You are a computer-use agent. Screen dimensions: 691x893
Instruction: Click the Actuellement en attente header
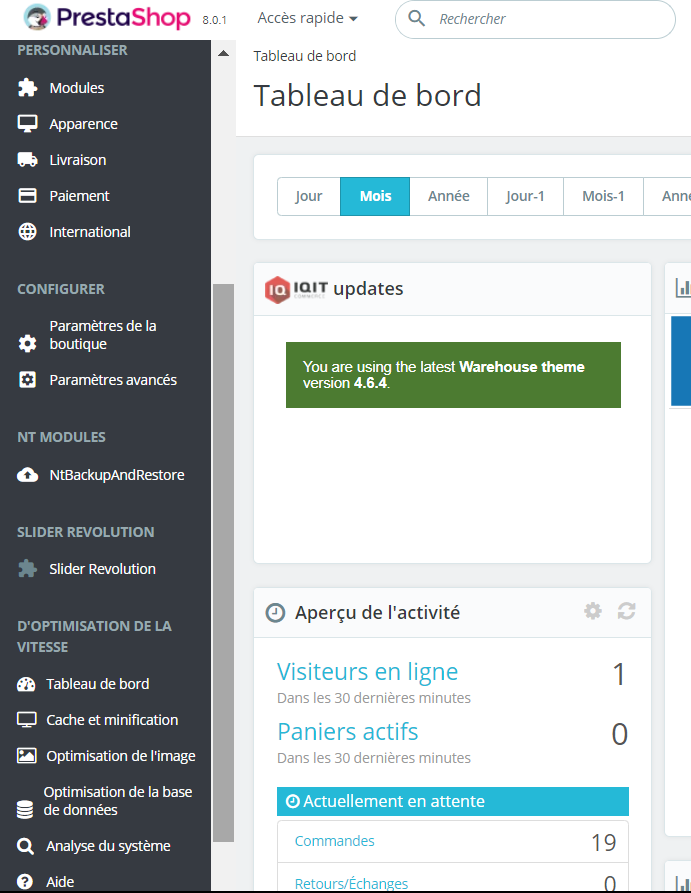(x=453, y=801)
